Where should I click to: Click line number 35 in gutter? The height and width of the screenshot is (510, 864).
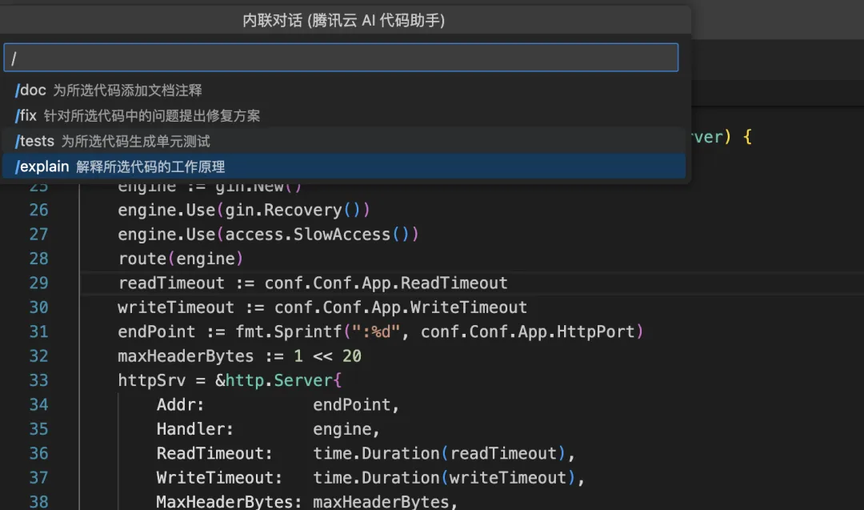(39, 428)
